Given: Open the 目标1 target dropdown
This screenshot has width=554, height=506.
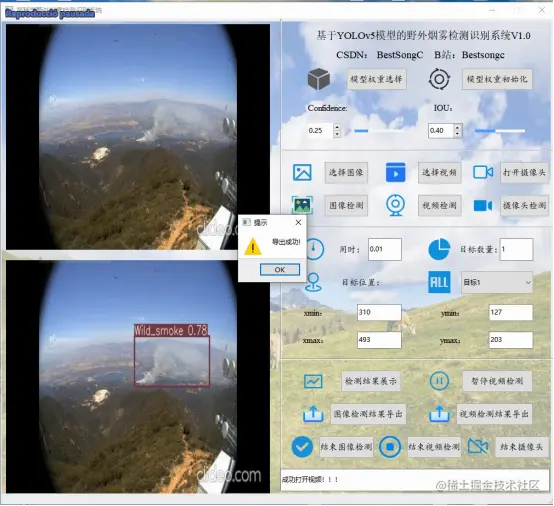Looking at the screenshot, I should tap(496, 282).
